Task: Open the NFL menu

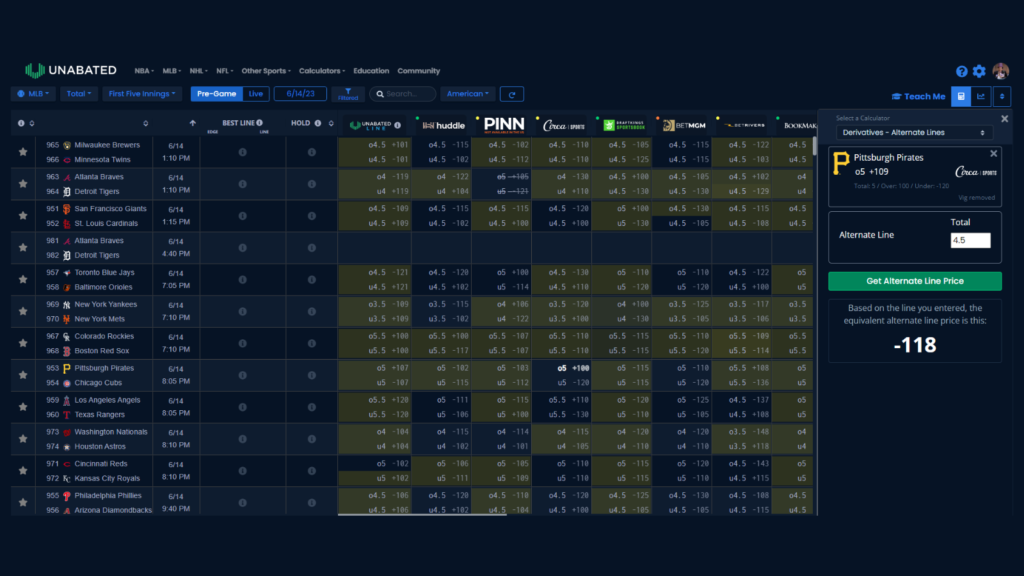Action: pyautogui.click(x=225, y=71)
